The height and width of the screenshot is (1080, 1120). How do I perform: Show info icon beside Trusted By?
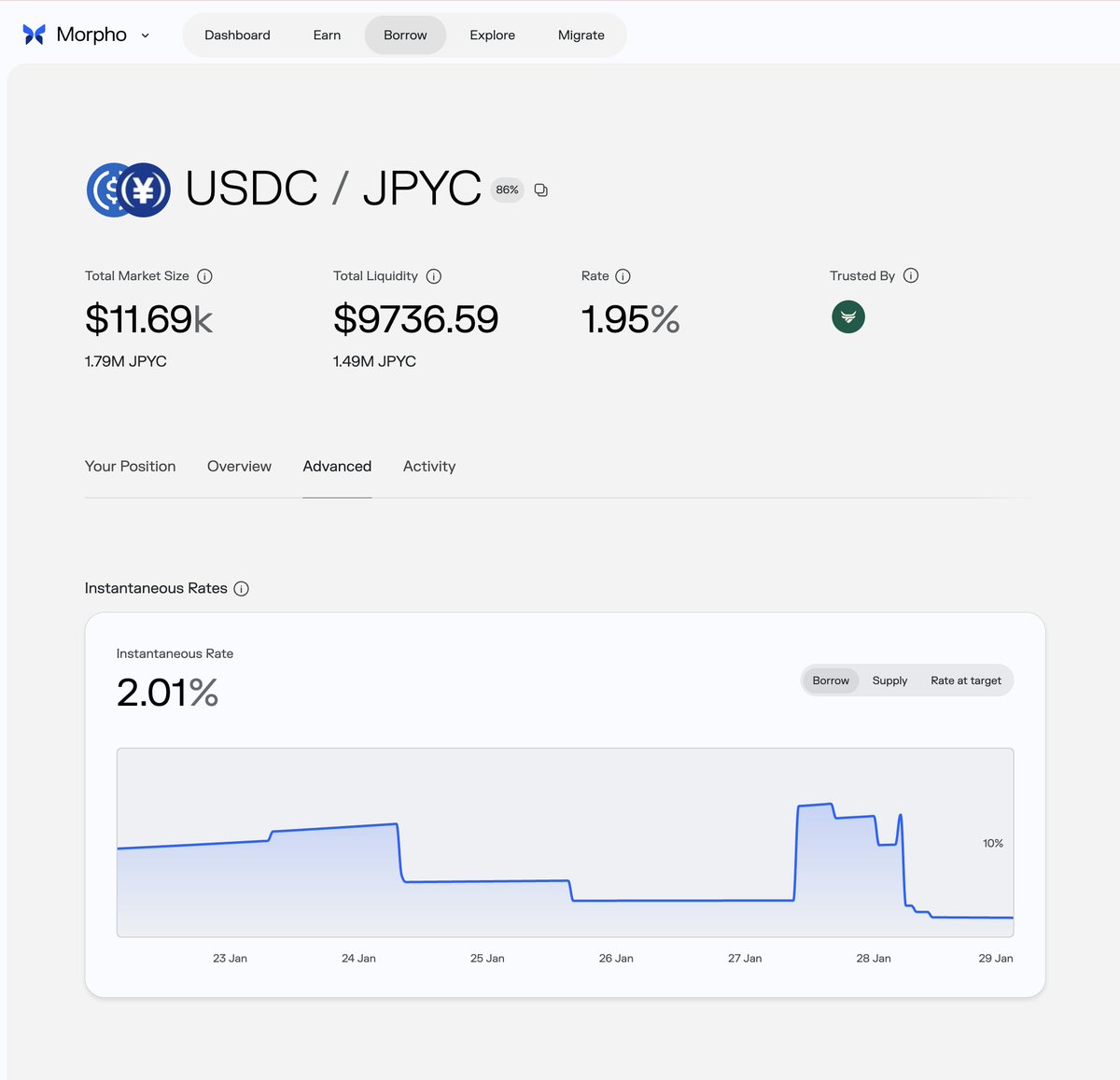click(x=911, y=275)
